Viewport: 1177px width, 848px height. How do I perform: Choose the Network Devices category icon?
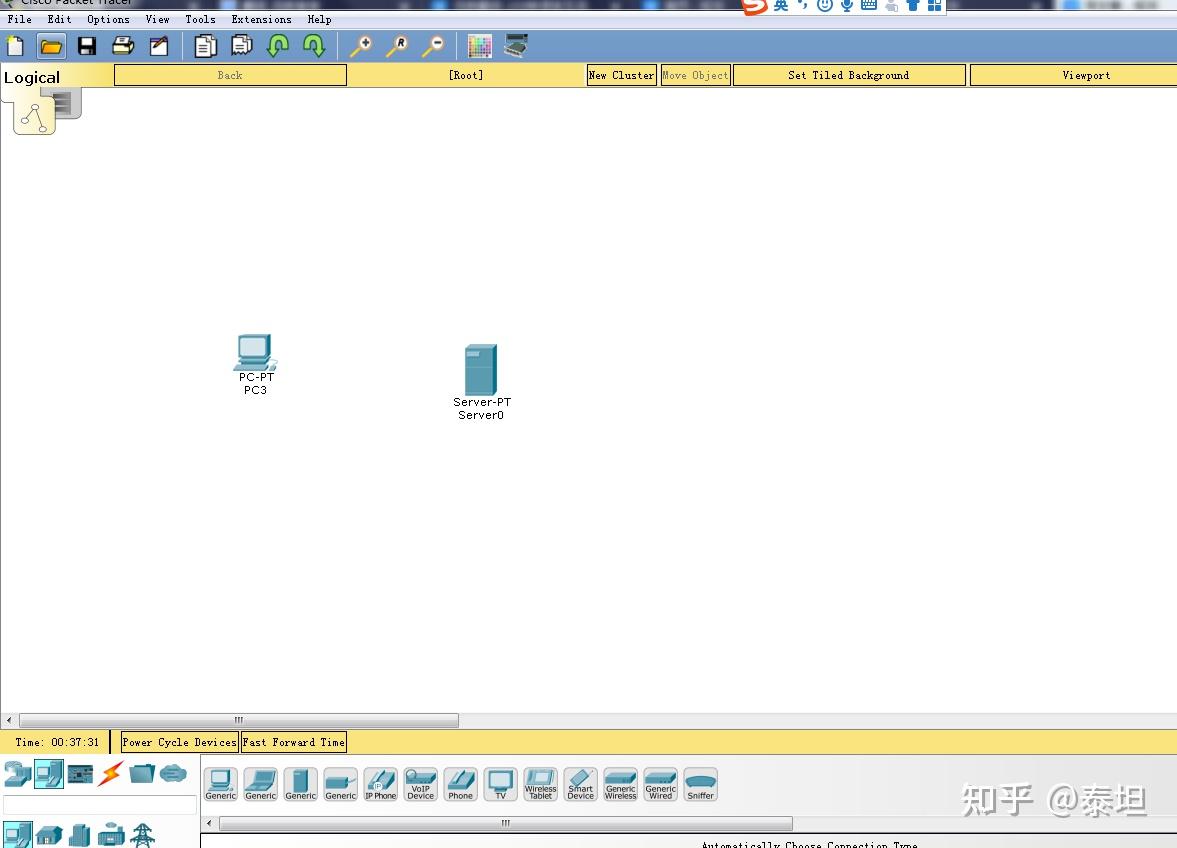(x=17, y=774)
